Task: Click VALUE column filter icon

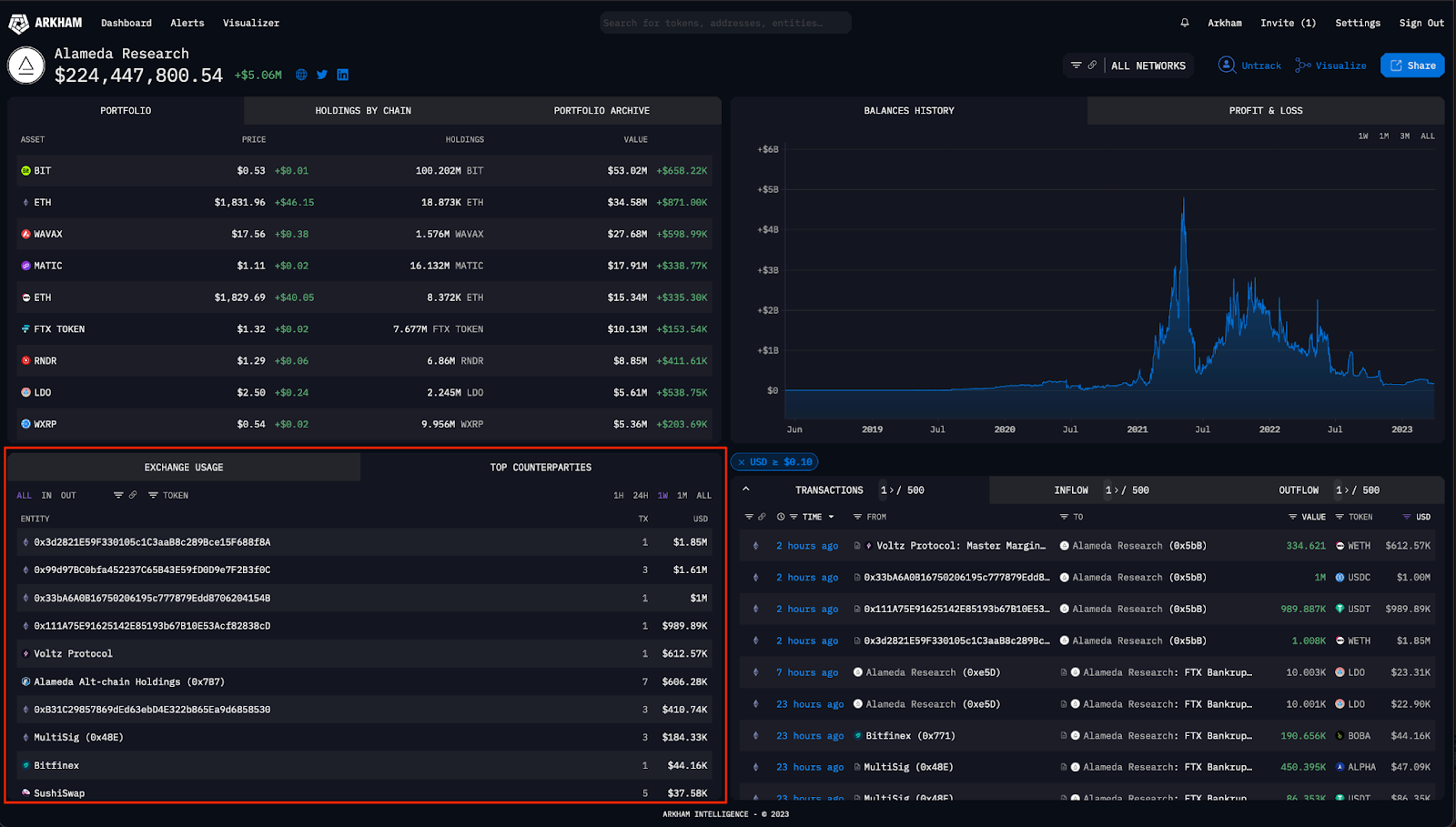Action: pos(1292,517)
